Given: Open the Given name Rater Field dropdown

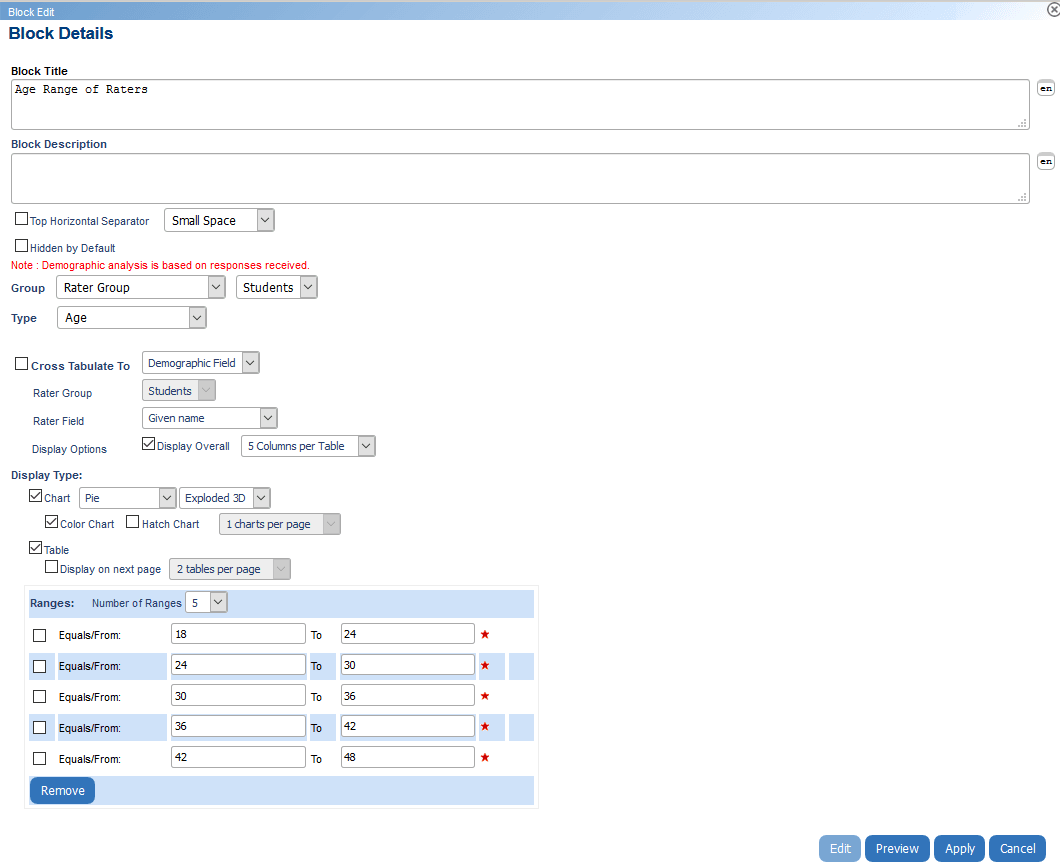Looking at the screenshot, I should coord(210,418).
